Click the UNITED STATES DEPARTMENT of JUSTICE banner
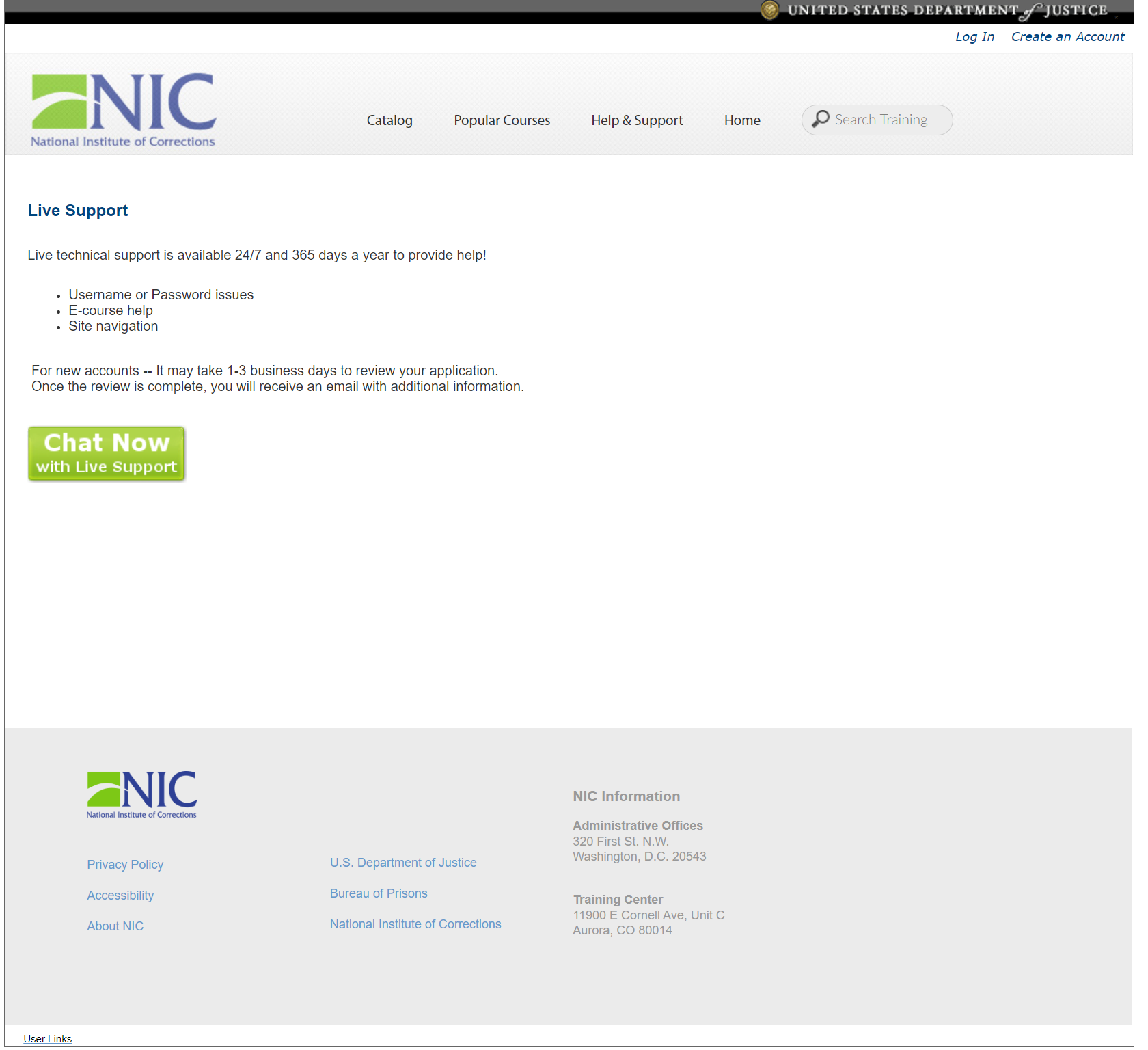Viewport: 1148px width, 1050px height. [946, 10]
